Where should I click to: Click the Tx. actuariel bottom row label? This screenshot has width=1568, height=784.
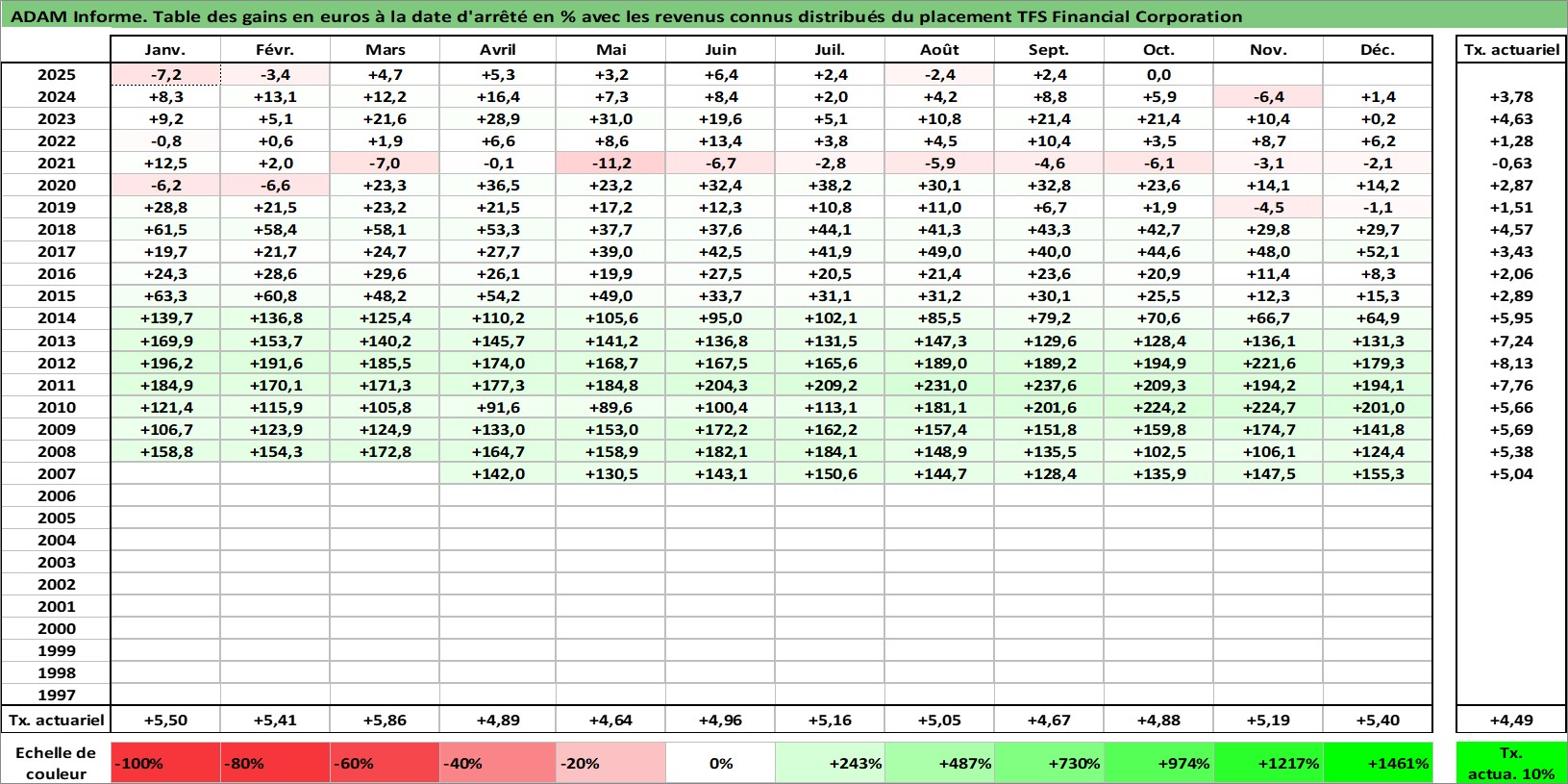[56, 720]
